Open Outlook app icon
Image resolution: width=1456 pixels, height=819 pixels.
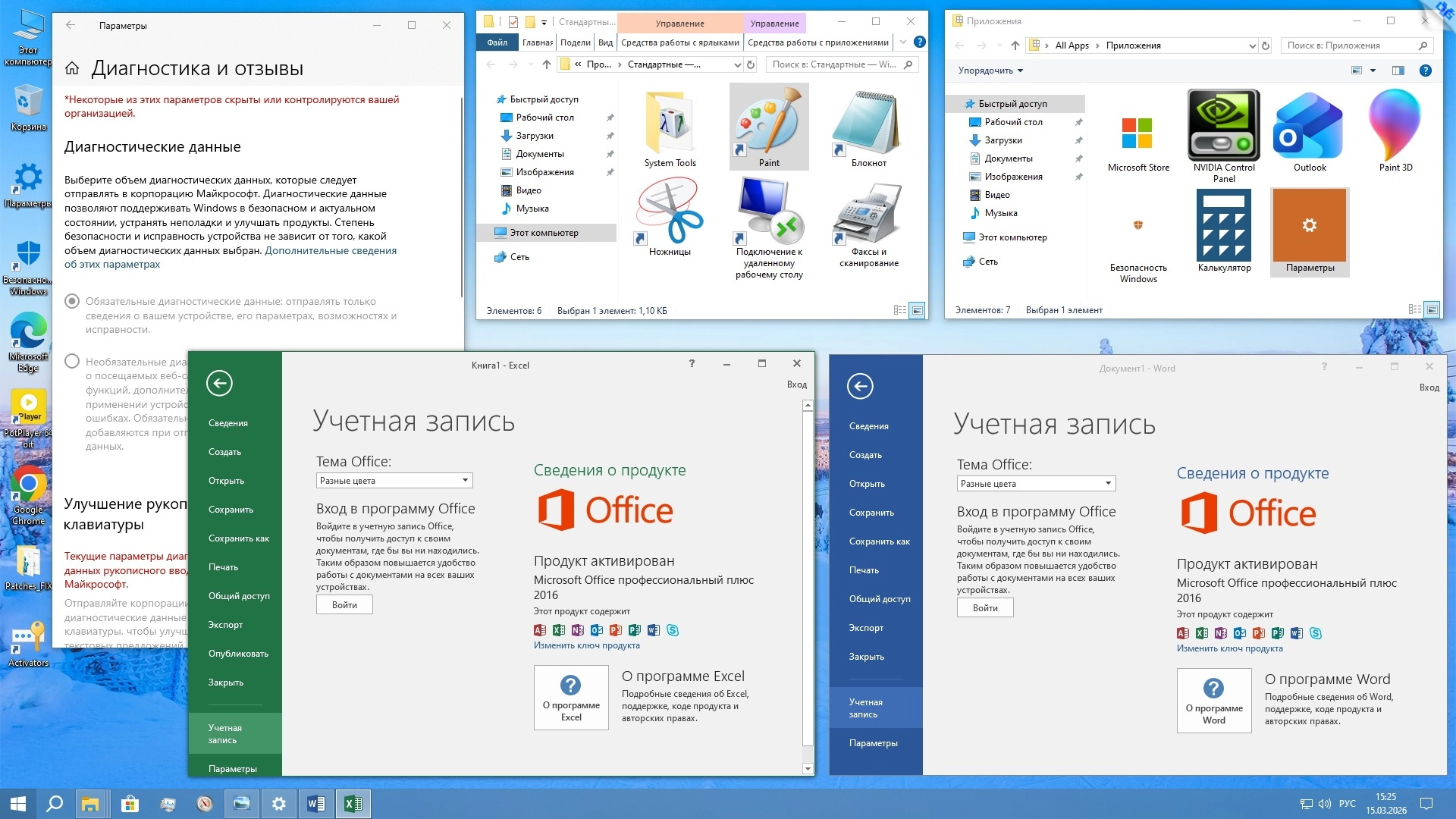[1309, 125]
